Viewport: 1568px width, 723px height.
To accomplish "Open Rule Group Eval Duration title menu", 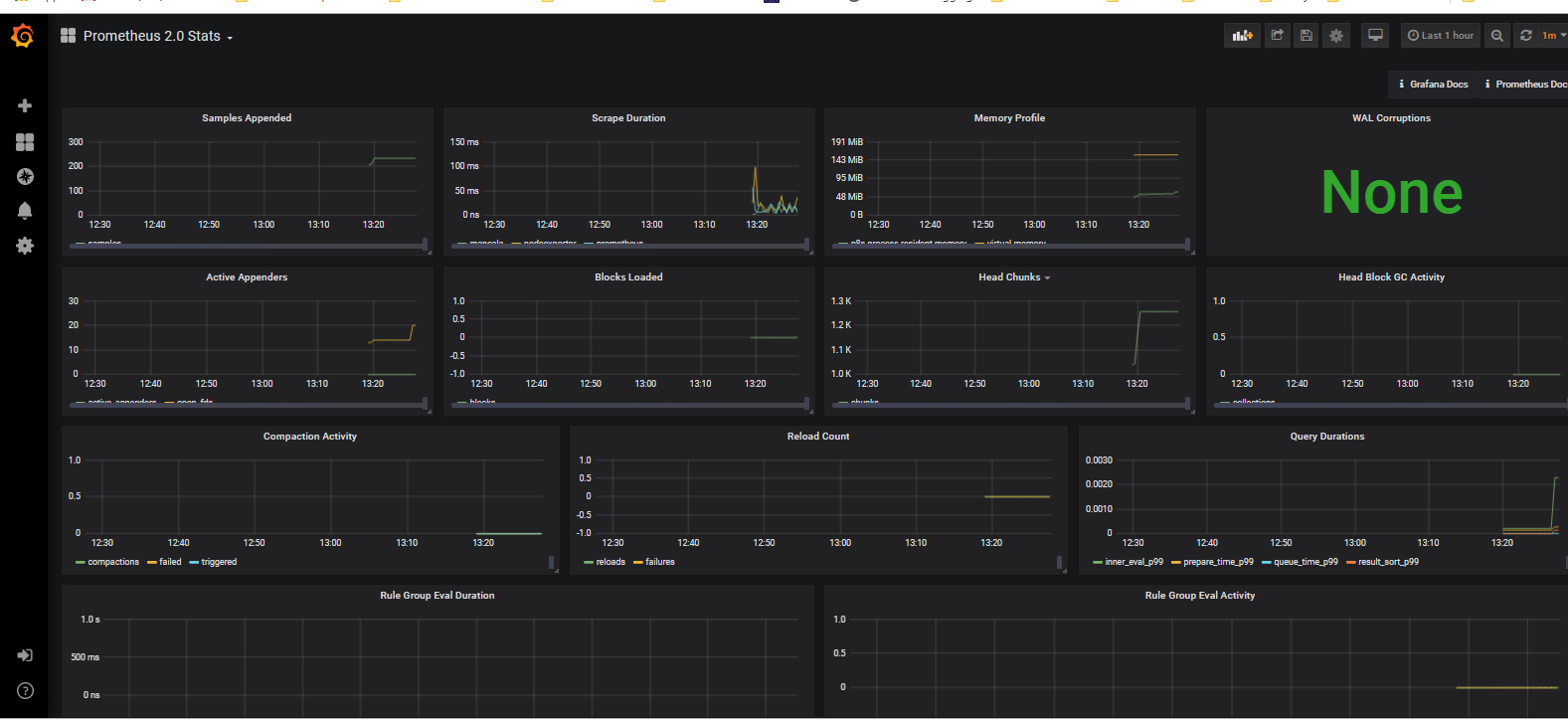I will (437, 596).
